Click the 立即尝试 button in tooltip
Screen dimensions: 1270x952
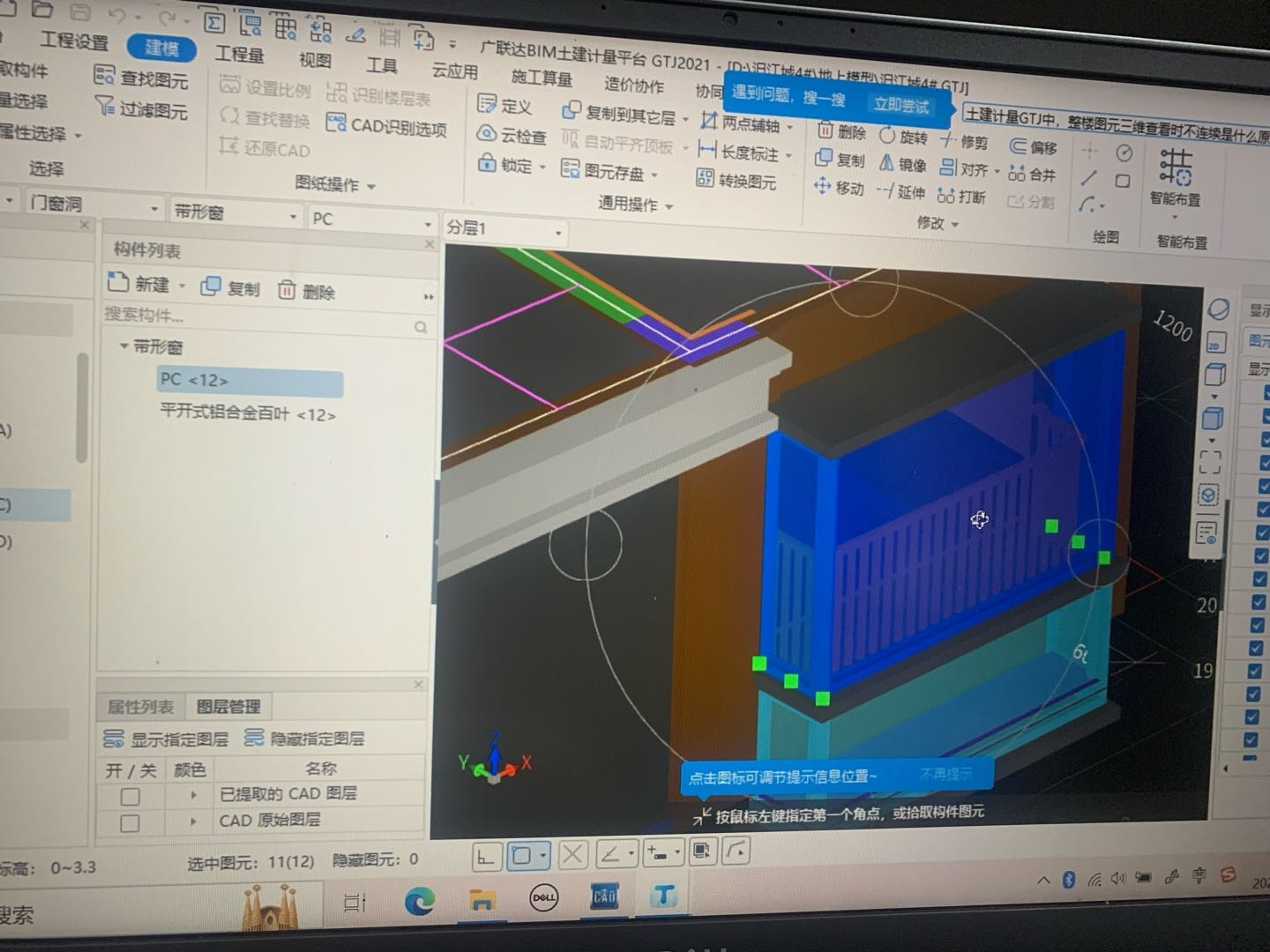900,106
